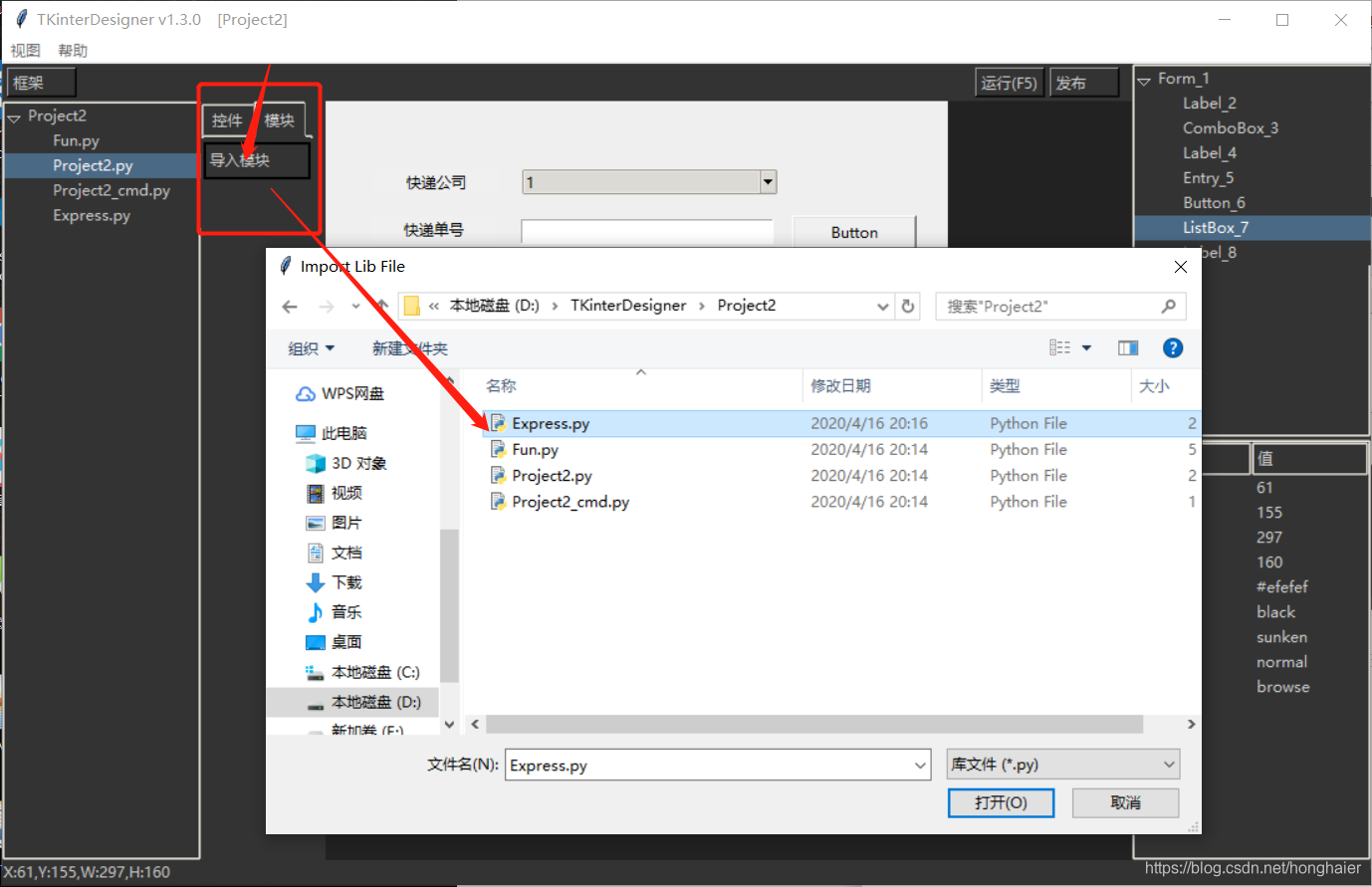Screen dimensions: 1372x887
Task: Click the 快递单号 entry field on form
Action: 647,232
